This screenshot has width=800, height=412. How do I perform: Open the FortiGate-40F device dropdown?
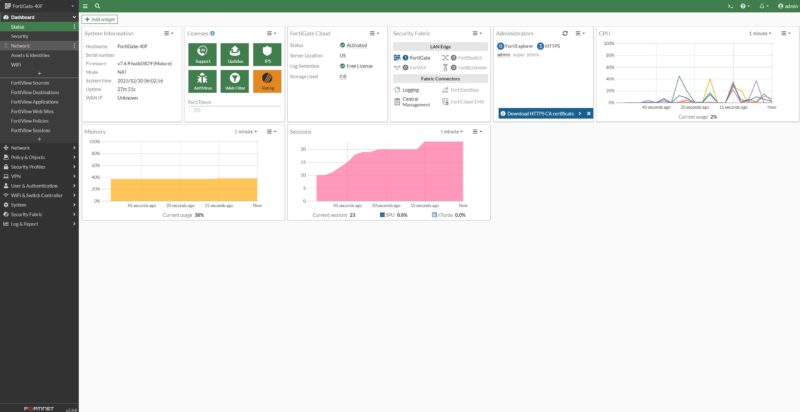tap(39, 6)
